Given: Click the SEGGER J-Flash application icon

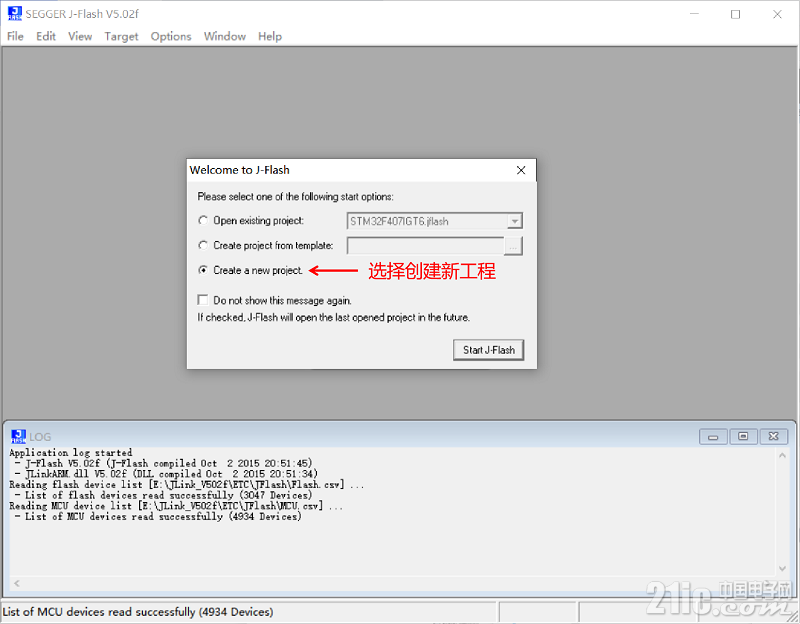Looking at the screenshot, I should (x=14, y=14).
